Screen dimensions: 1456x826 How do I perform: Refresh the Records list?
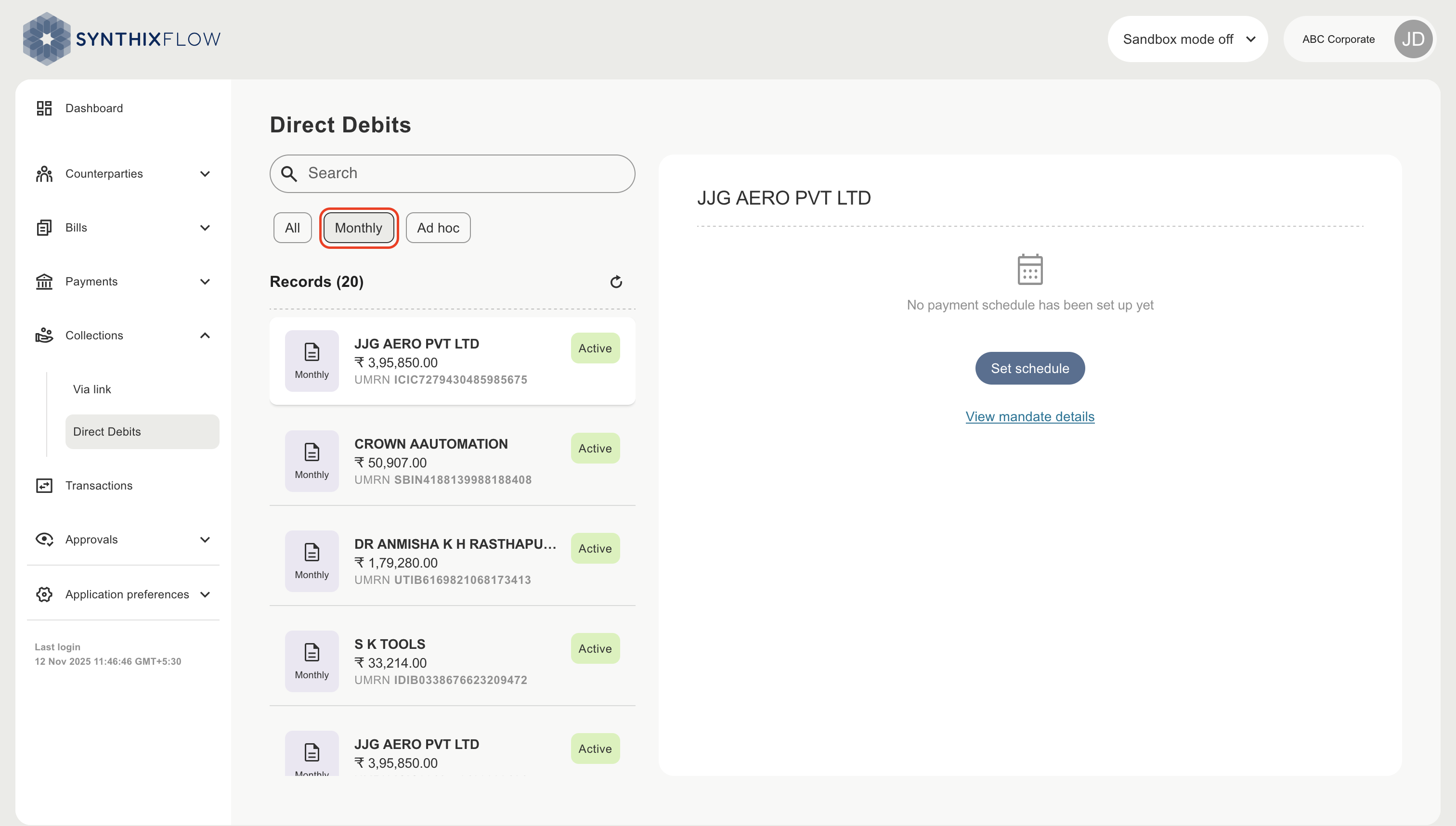tap(616, 282)
